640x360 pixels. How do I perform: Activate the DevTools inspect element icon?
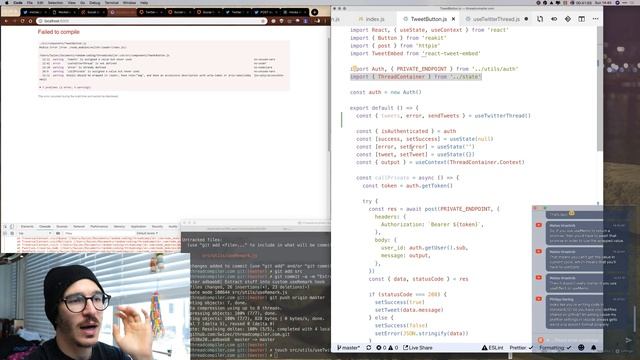point(5,227)
